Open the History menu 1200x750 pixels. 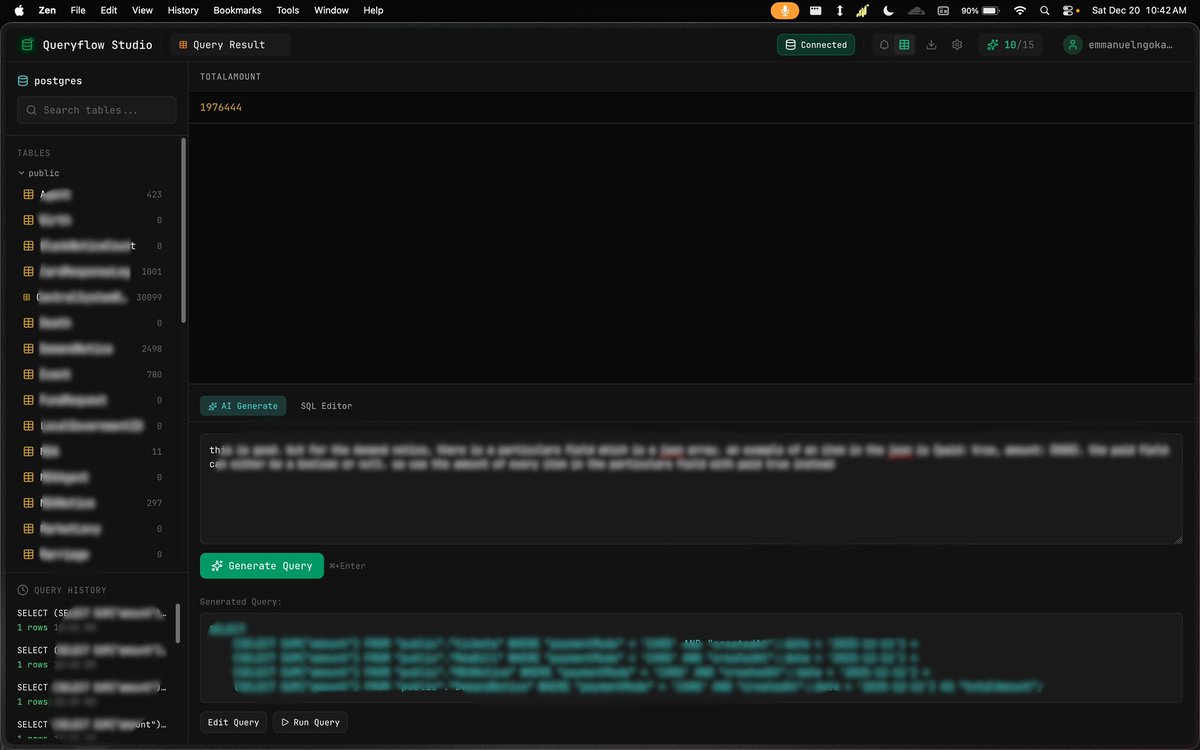(183, 10)
